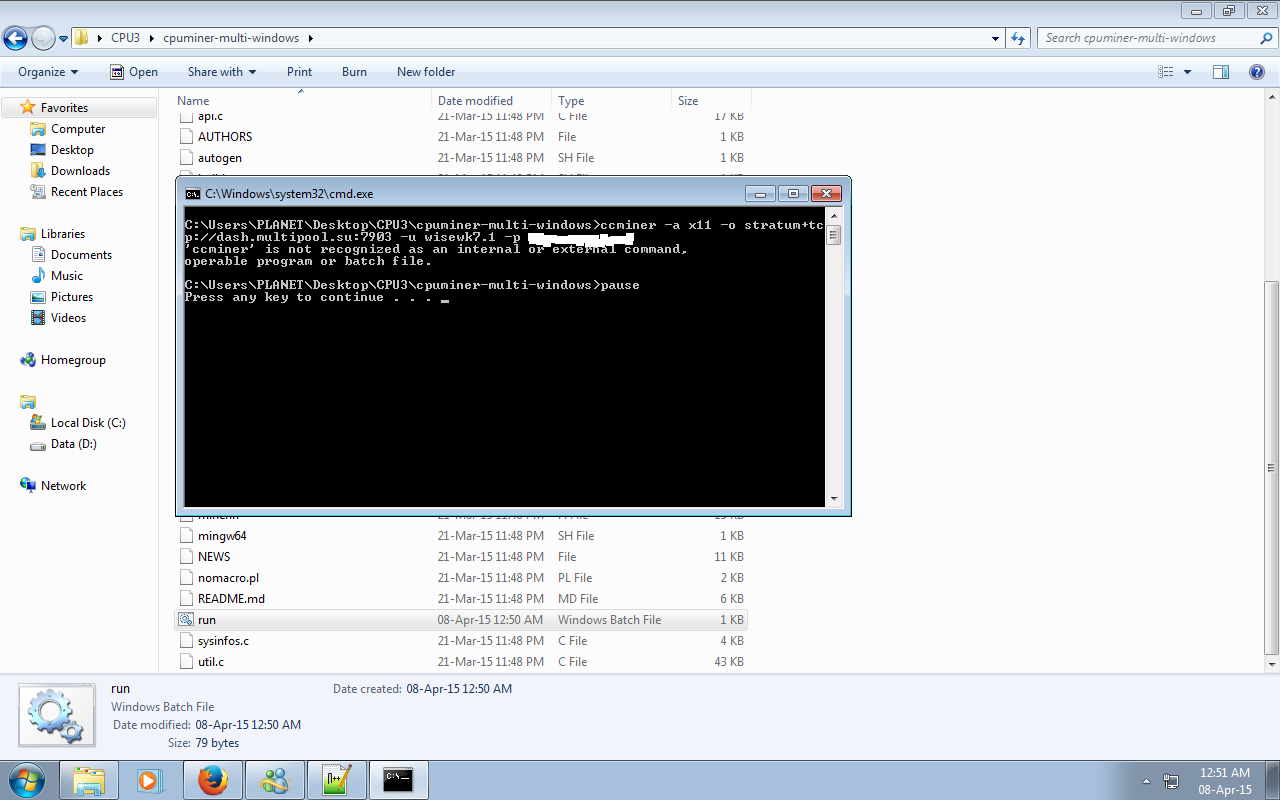1280x800 pixels.
Task: Toggle the preview pane
Action: [x=1220, y=72]
